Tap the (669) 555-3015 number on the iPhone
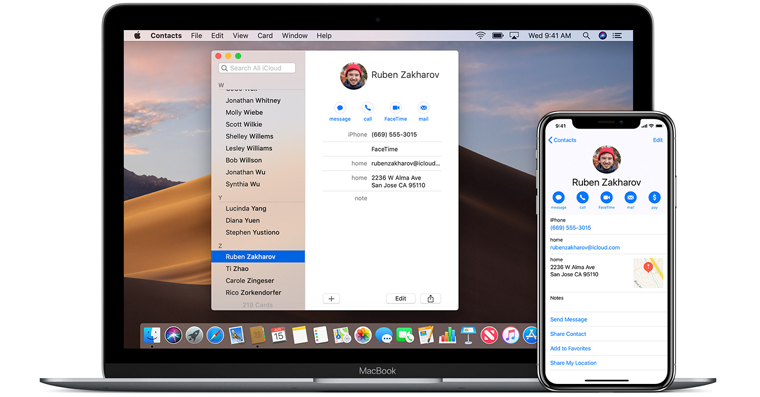Image resolution: width=760 pixels, height=397 pixels. (570, 228)
